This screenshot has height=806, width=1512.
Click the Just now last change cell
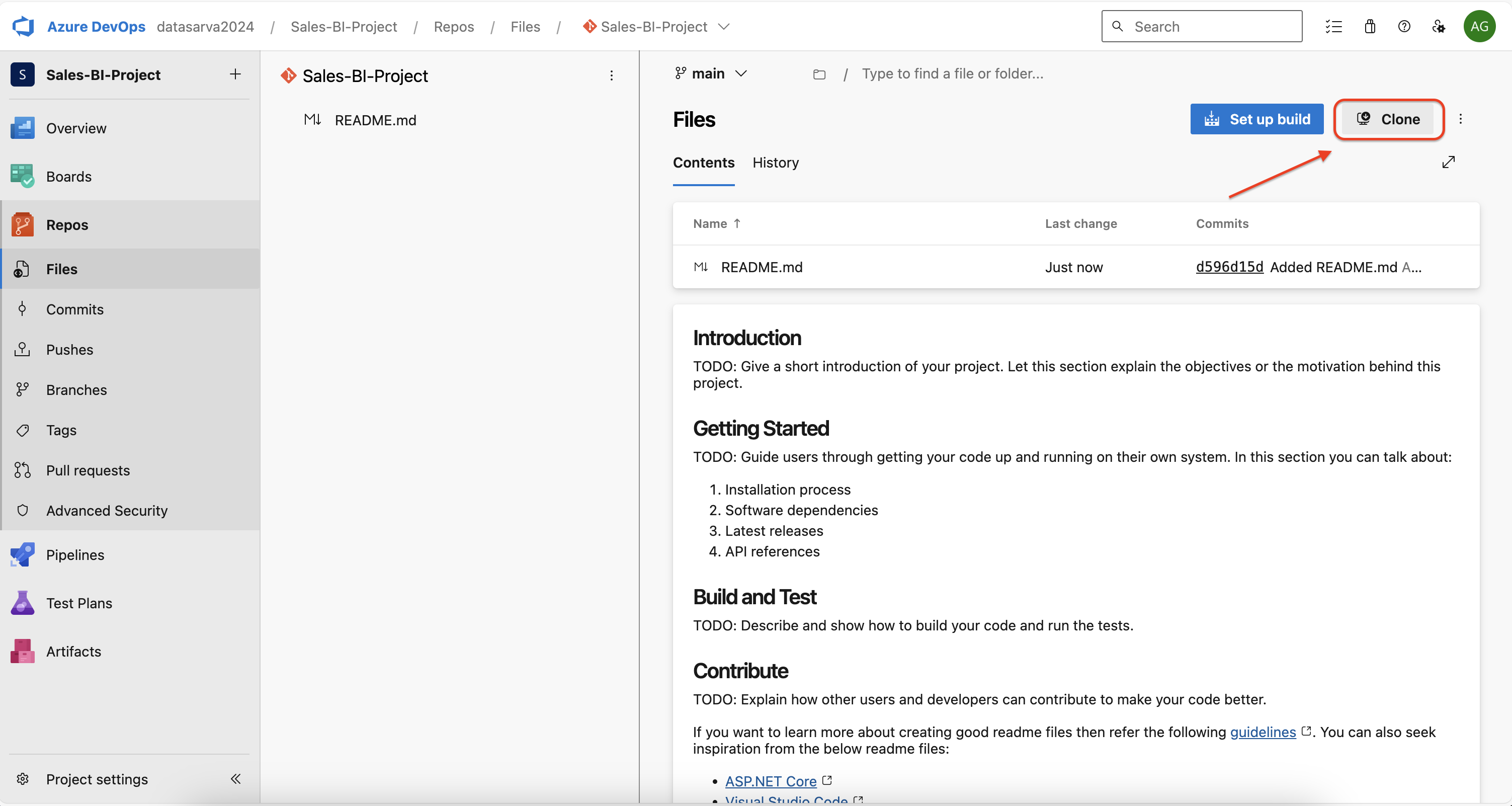pyautogui.click(x=1073, y=267)
